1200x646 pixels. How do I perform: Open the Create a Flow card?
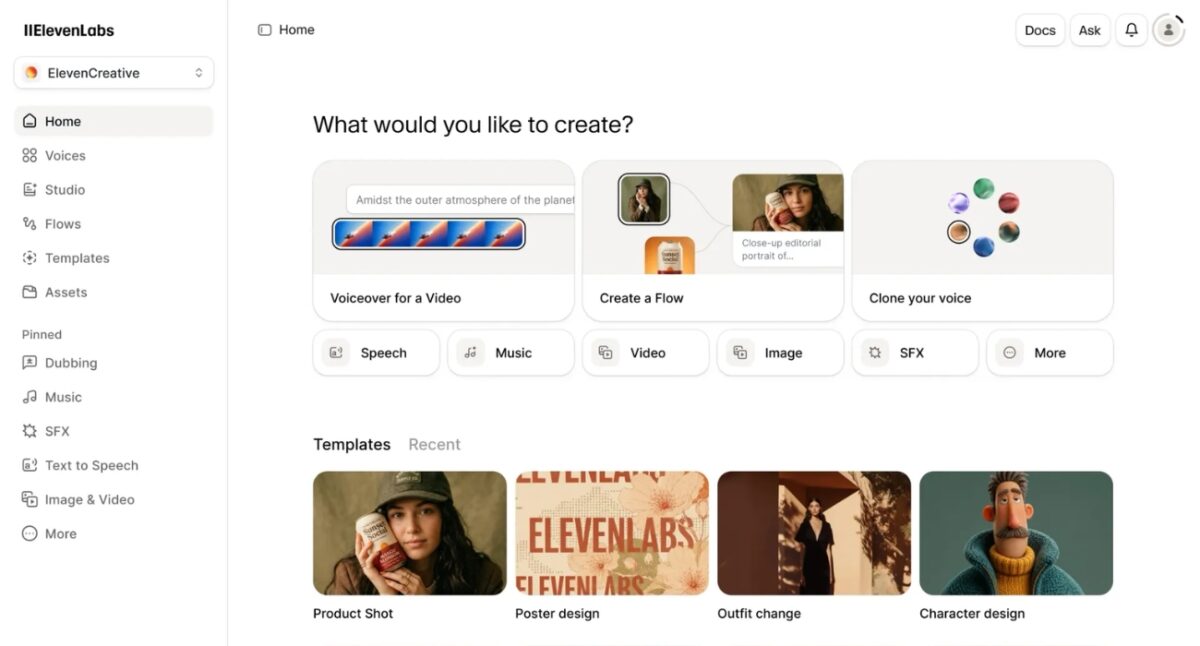click(713, 240)
